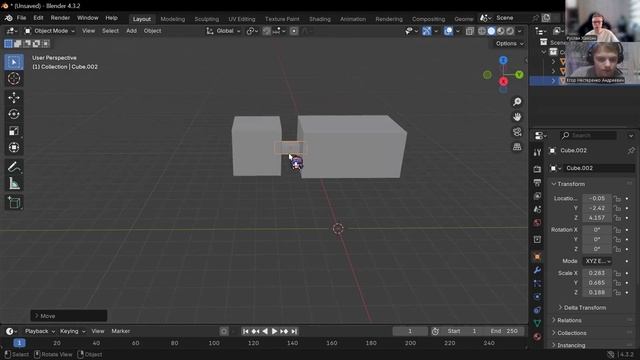Toggle lock on Location X
The height and width of the screenshot is (360, 640).
tap(618, 199)
